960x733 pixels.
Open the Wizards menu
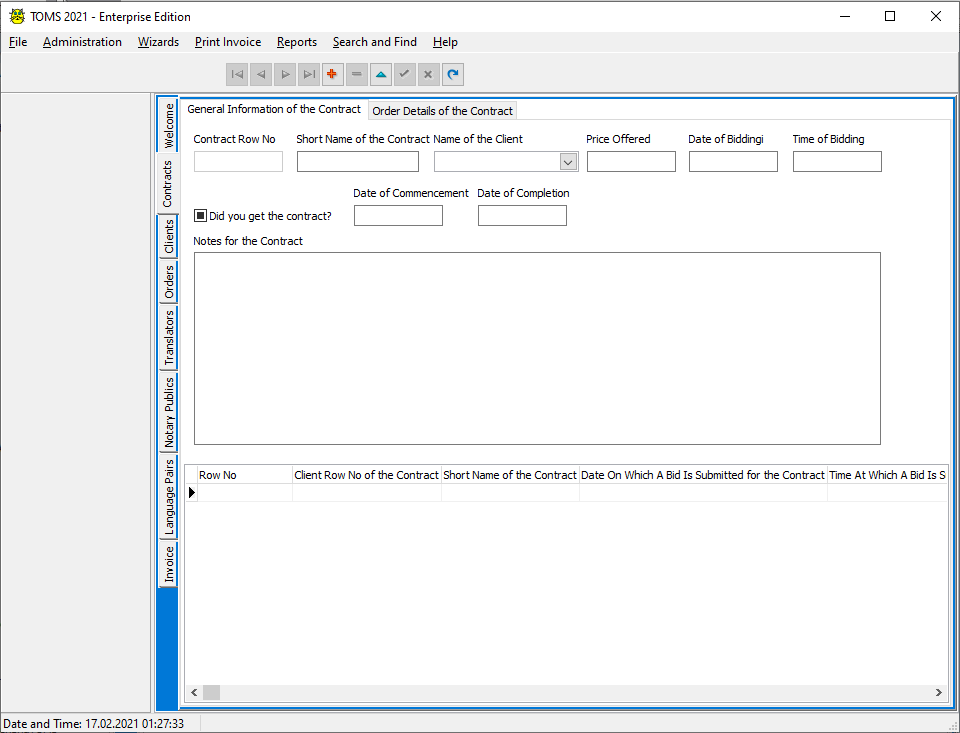tap(158, 42)
